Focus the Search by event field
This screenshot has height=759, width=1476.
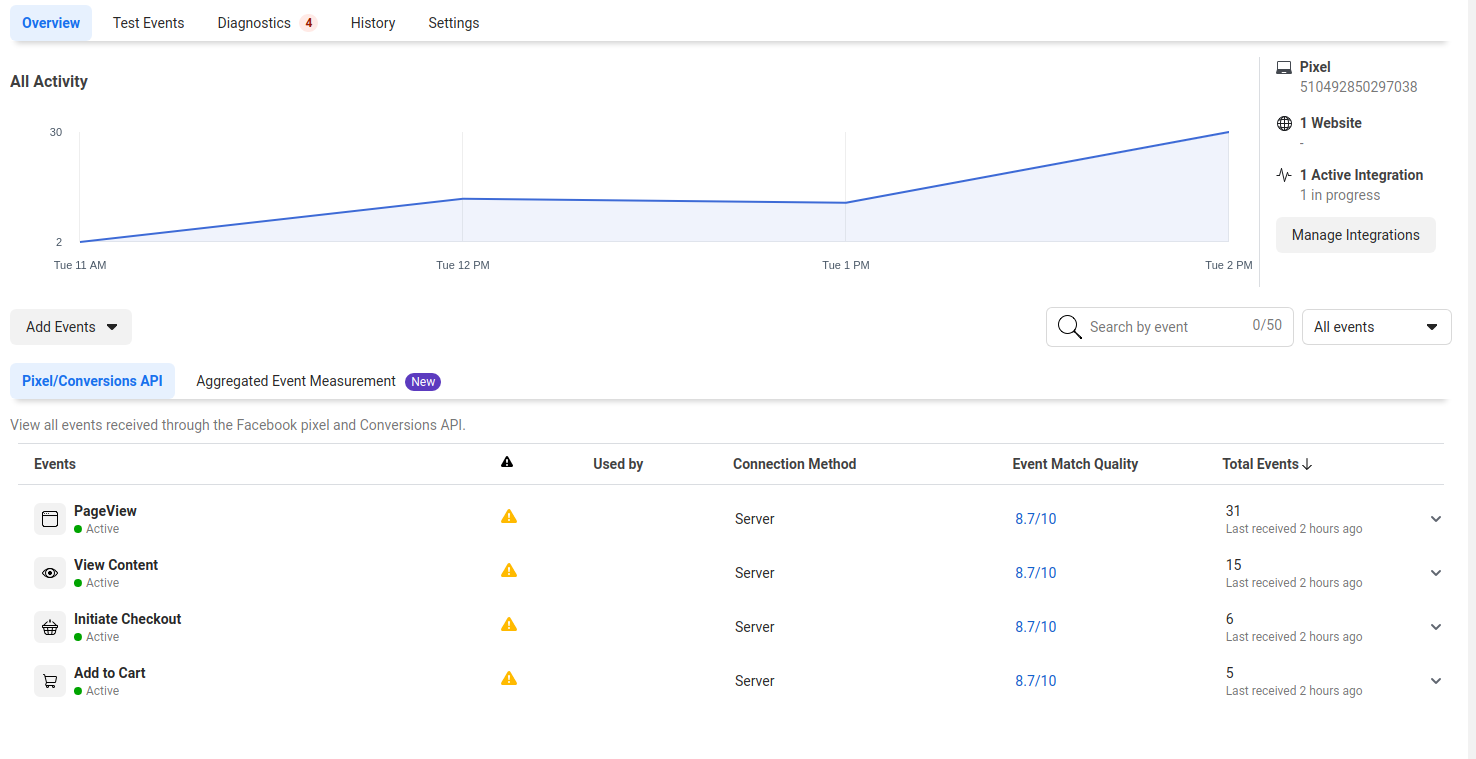(x=1169, y=327)
